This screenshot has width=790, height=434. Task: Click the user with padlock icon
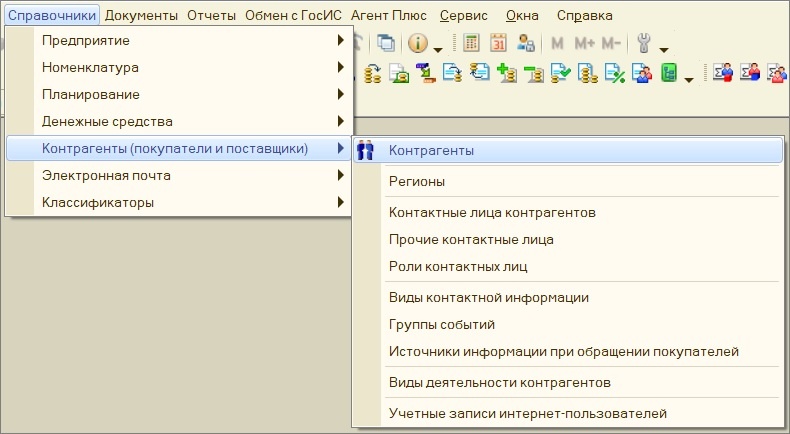(x=525, y=43)
